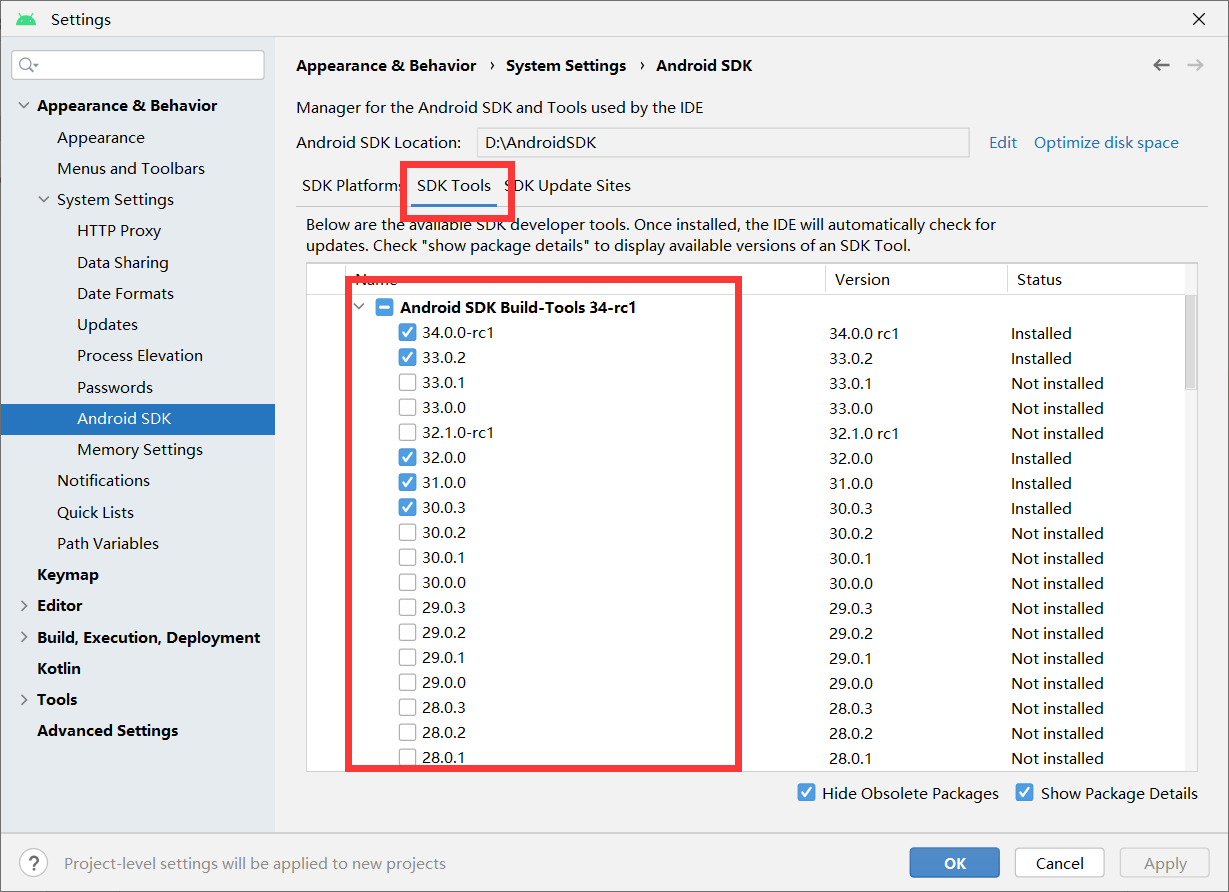Open the SDK Update Sites tab

pos(568,186)
